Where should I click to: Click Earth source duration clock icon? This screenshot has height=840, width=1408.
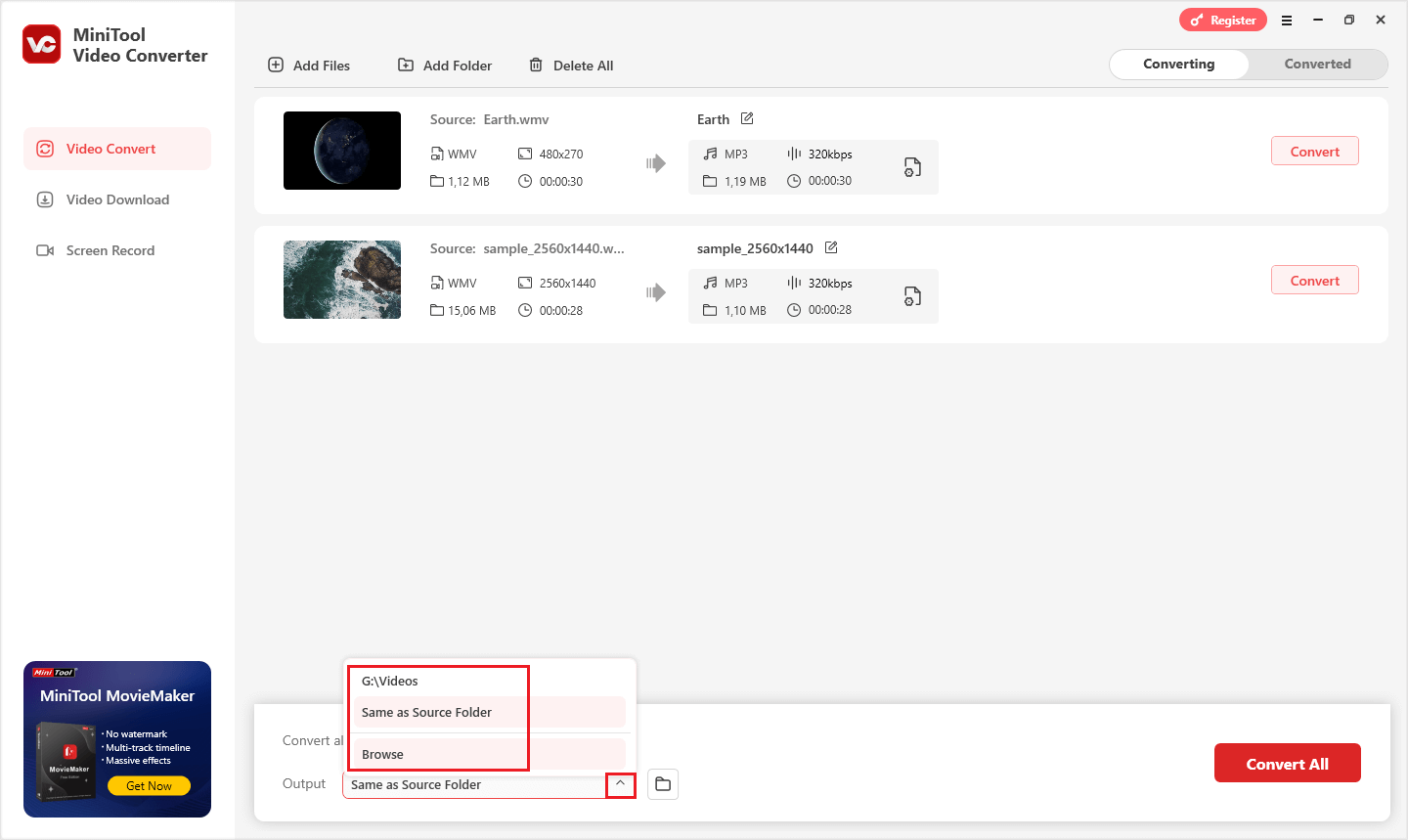click(x=525, y=181)
